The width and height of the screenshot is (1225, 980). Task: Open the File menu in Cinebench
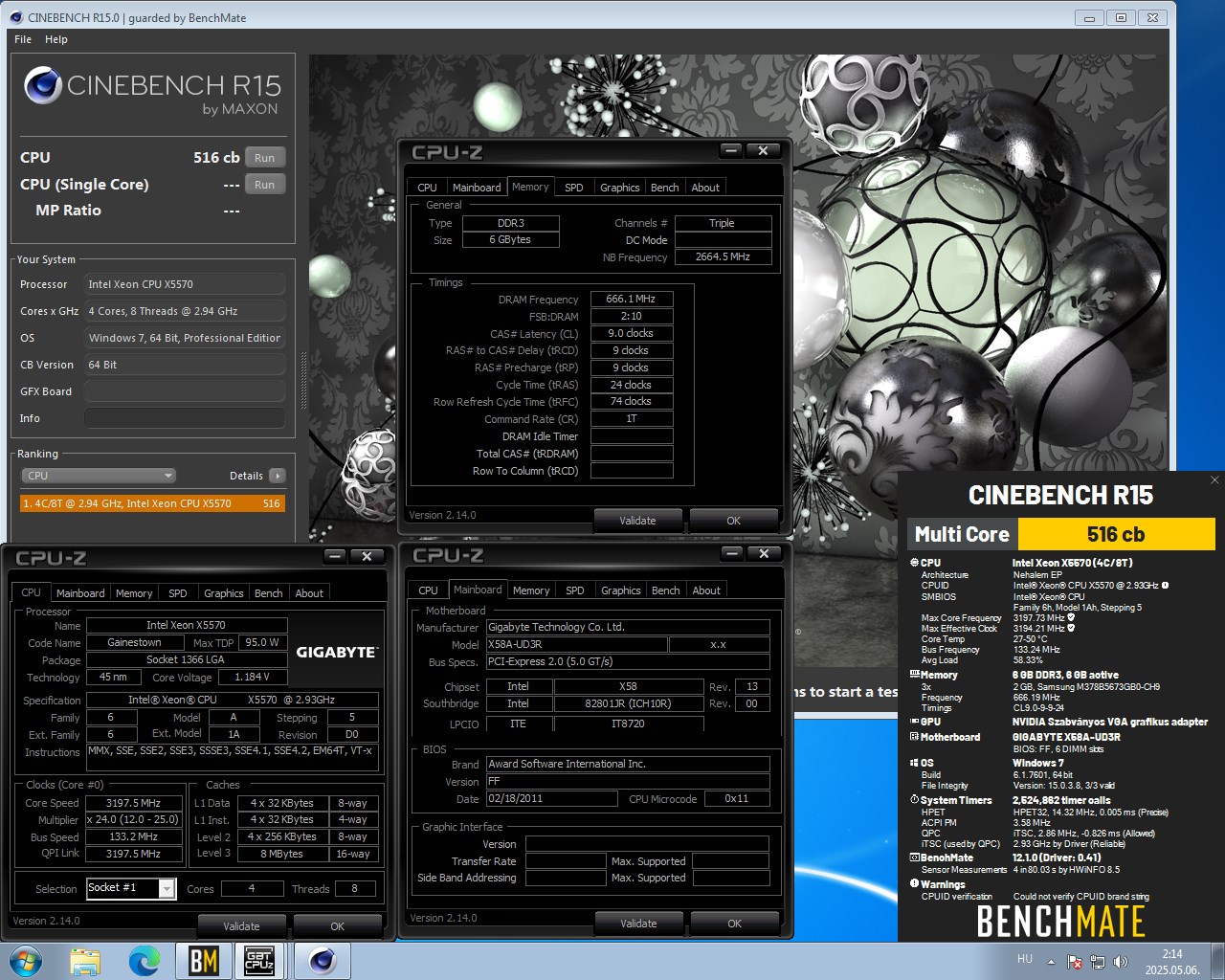coord(23,39)
